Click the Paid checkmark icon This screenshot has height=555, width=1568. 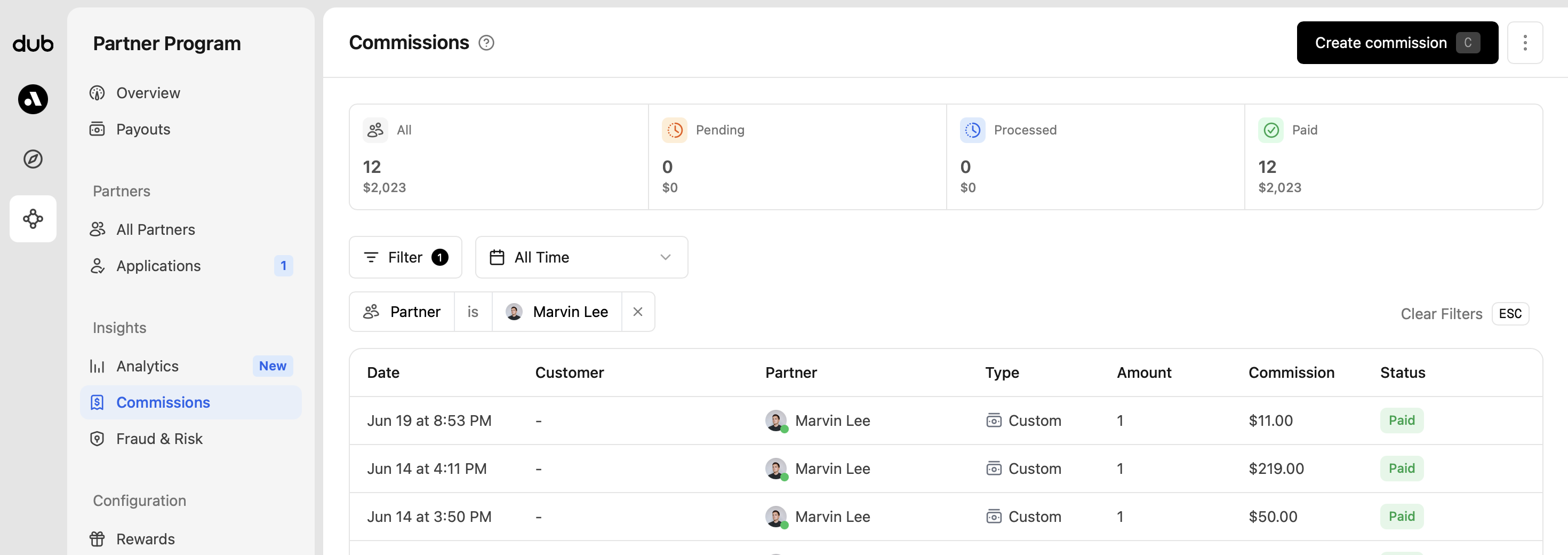click(x=1271, y=130)
